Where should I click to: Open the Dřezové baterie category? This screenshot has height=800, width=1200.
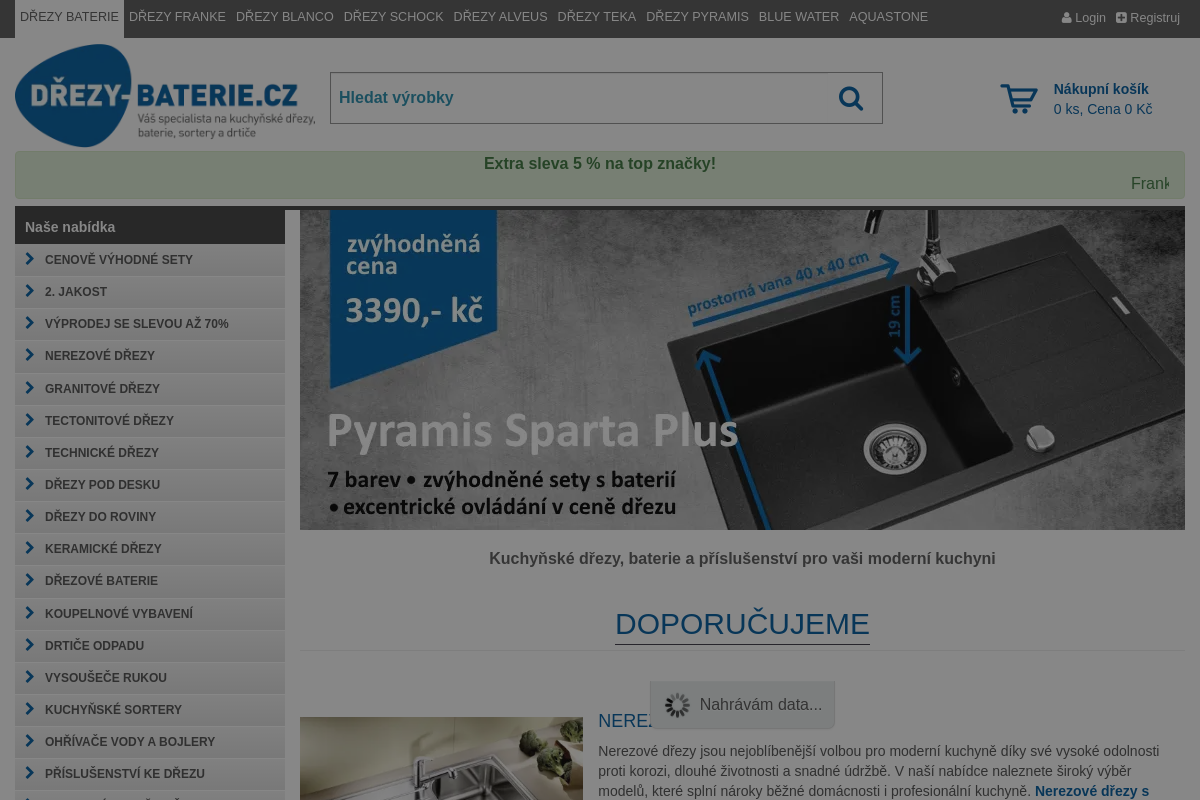click(150, 580)
